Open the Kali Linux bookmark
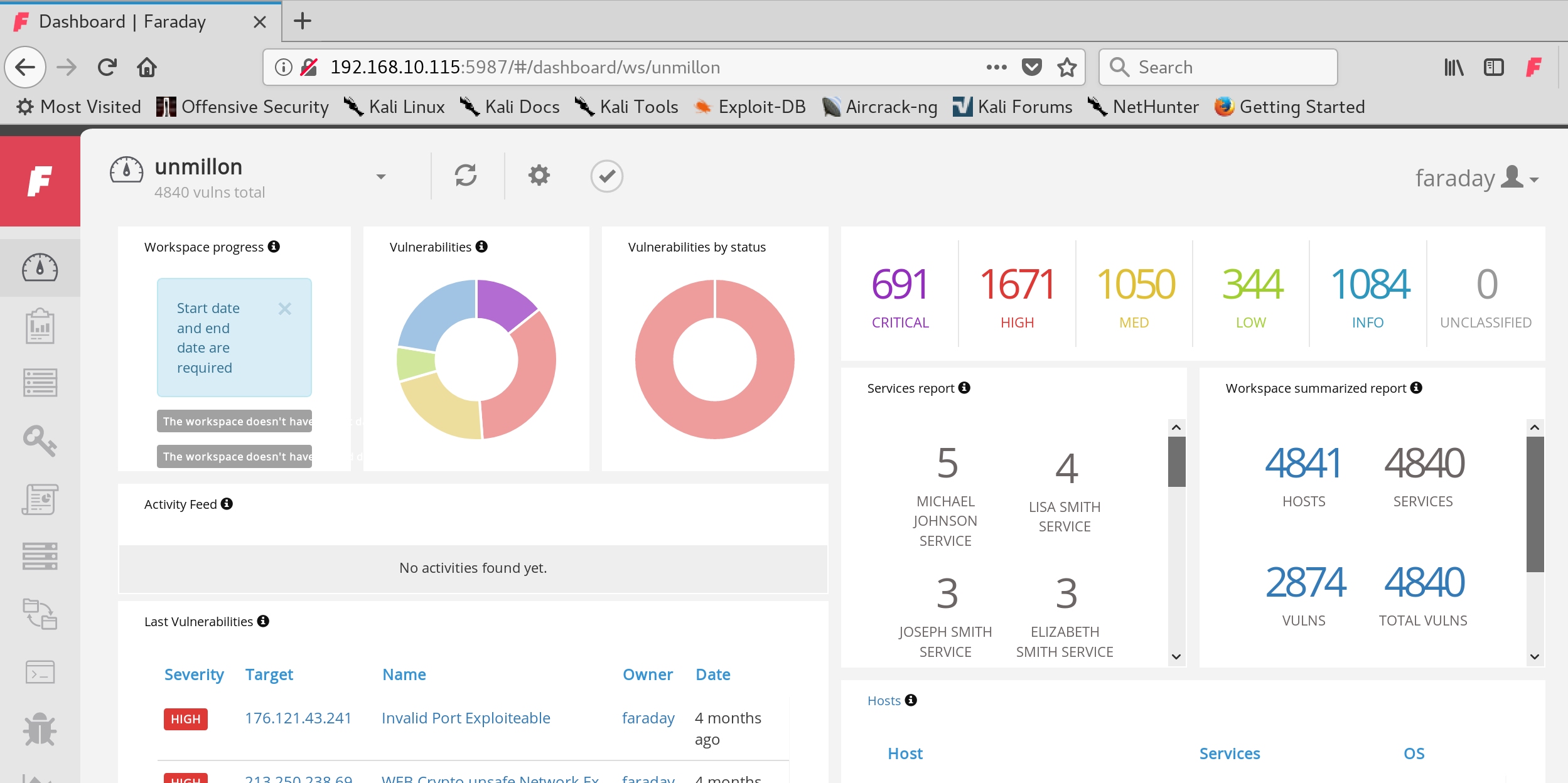Screen dimensions: 1568x783 click(394, 107)
